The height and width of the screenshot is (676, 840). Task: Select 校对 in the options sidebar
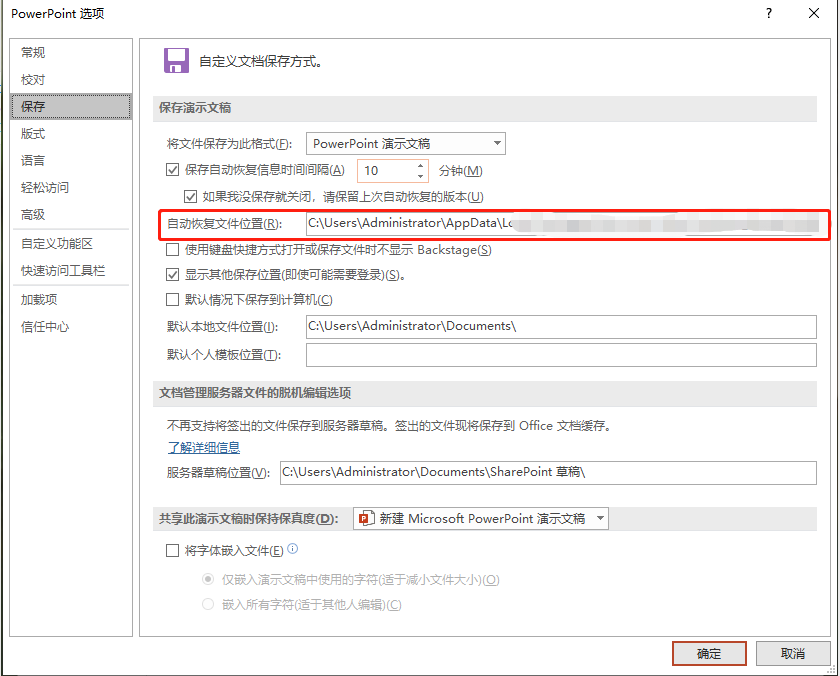pos(71,80)
